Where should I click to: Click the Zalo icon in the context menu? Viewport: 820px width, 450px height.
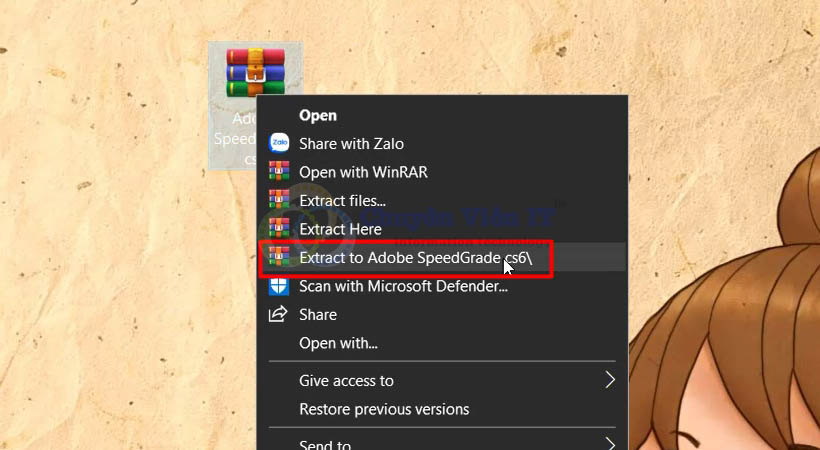pyautogui.click(x=279, y=143)
